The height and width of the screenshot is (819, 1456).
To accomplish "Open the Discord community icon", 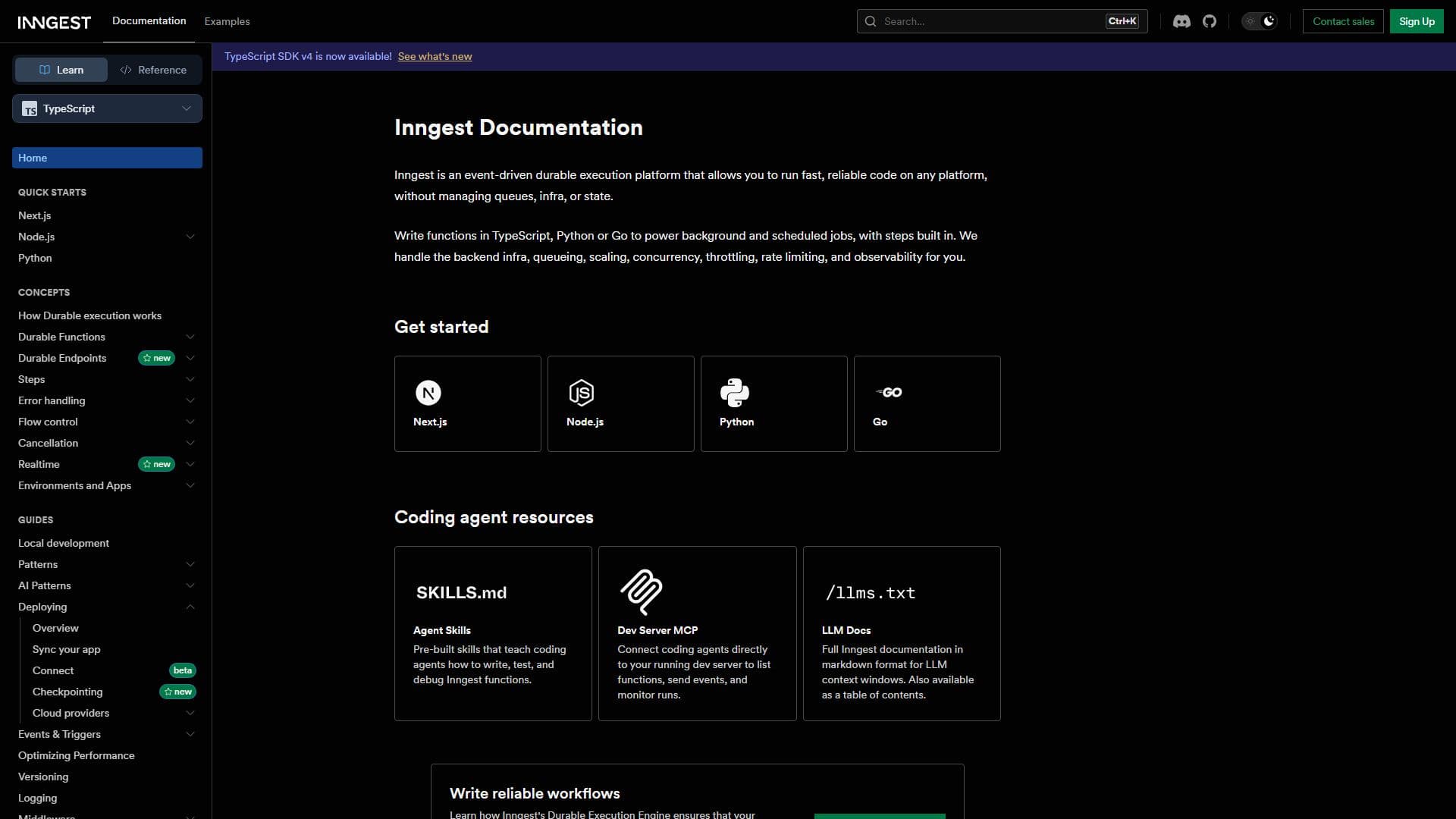I will click(1181, 21).
